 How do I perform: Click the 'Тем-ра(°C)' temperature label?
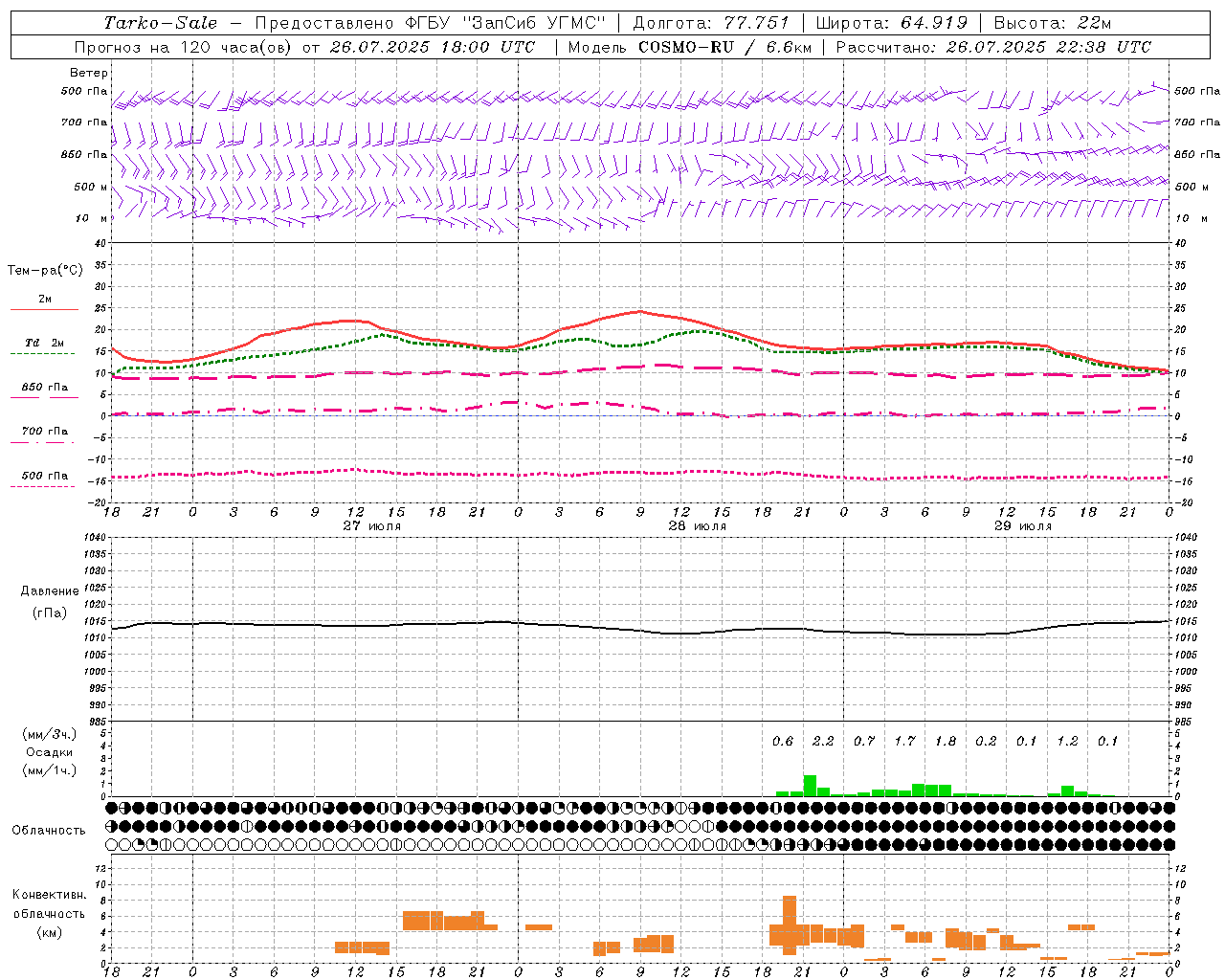tap(45, 271)
